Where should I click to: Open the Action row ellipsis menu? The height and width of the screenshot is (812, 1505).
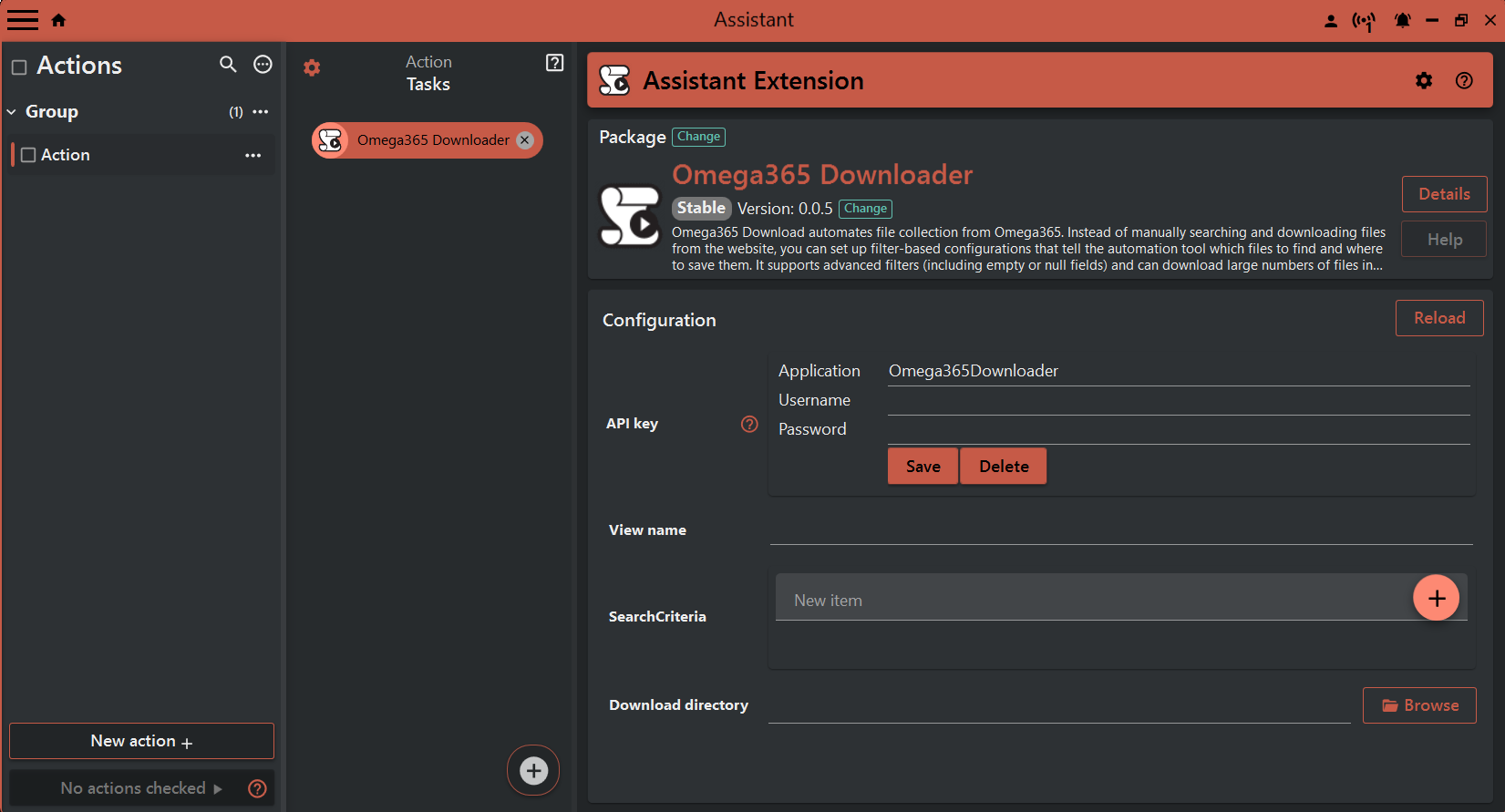[253, 155]
